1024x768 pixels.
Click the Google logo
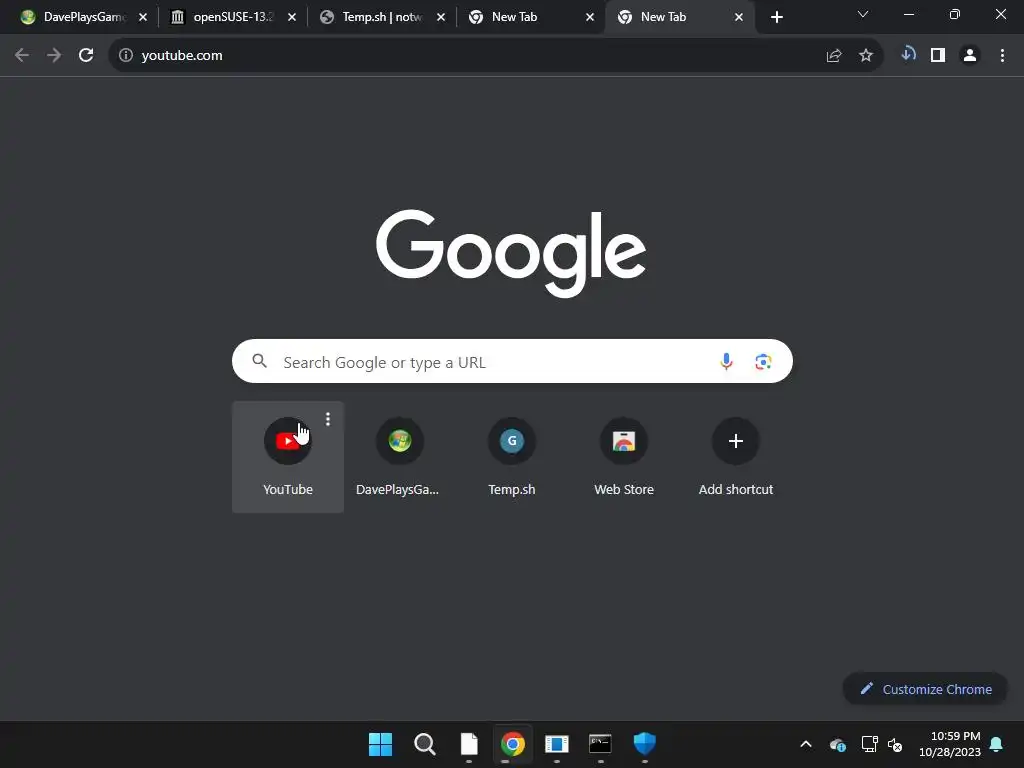click(511, 253)
